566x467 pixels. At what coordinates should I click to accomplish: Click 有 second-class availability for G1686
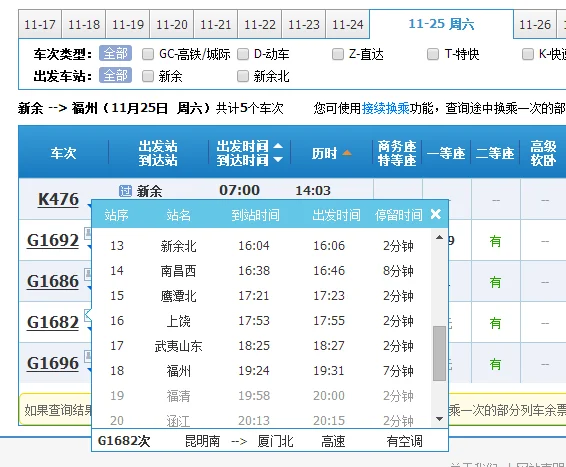496,282
